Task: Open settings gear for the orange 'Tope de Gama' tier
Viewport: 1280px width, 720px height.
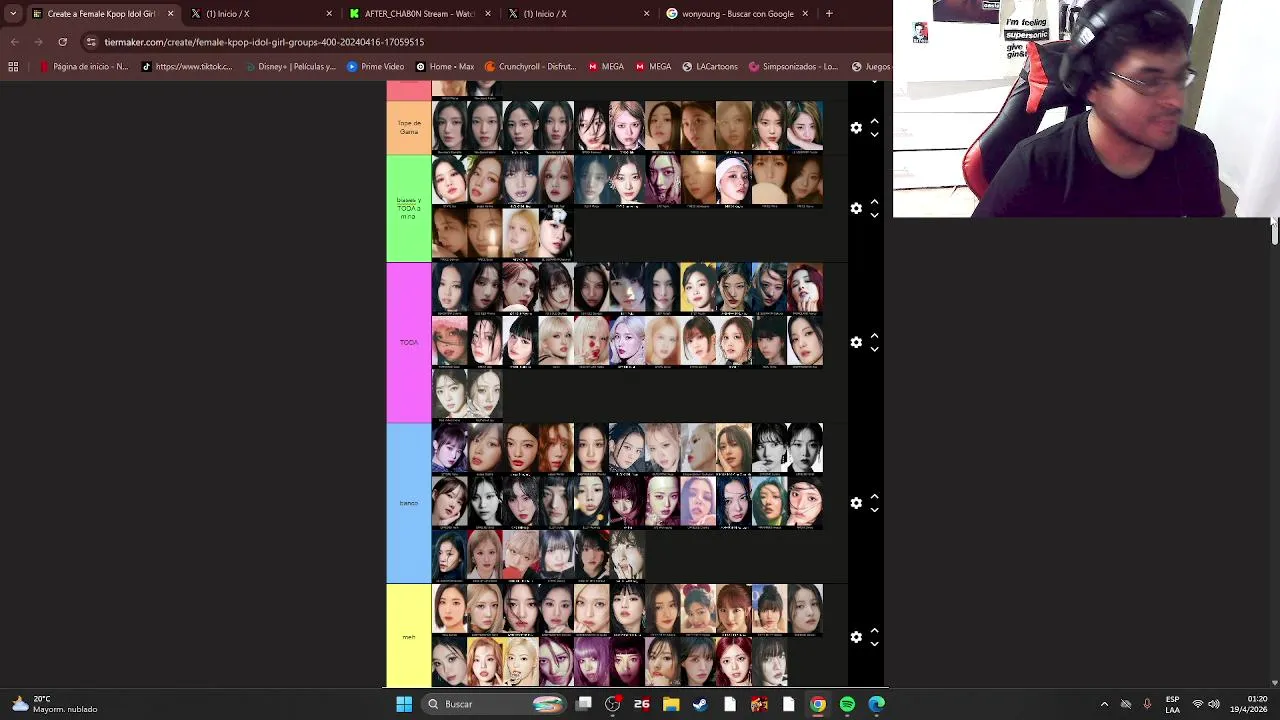Action: (x=856, y=128)
